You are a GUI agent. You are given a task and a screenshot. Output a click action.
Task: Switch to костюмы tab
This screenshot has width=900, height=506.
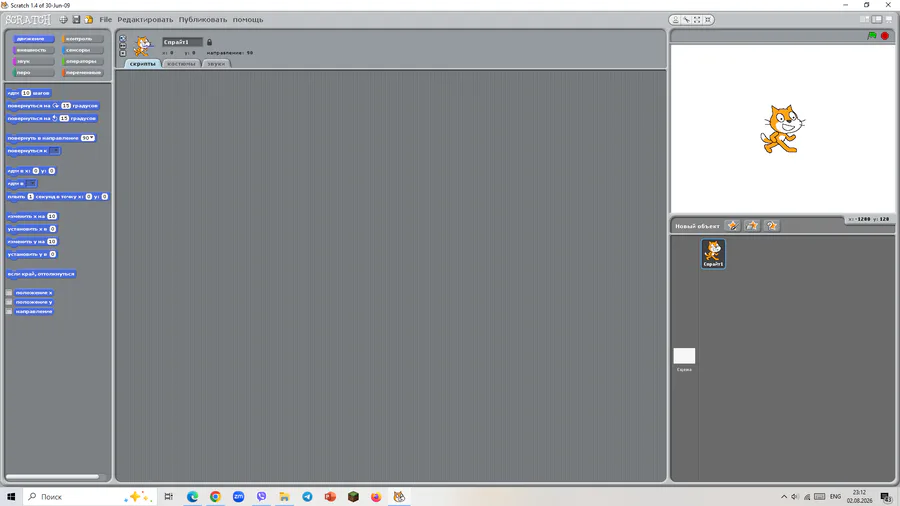(181, 64)
